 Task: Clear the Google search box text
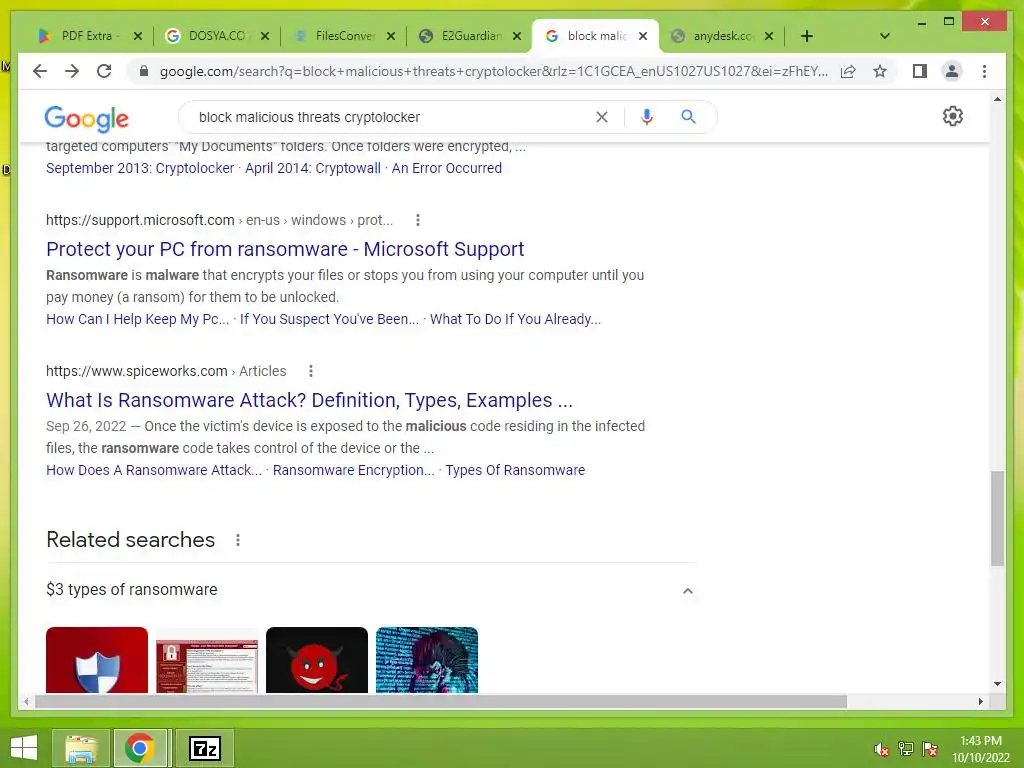(x=601, y=117)
